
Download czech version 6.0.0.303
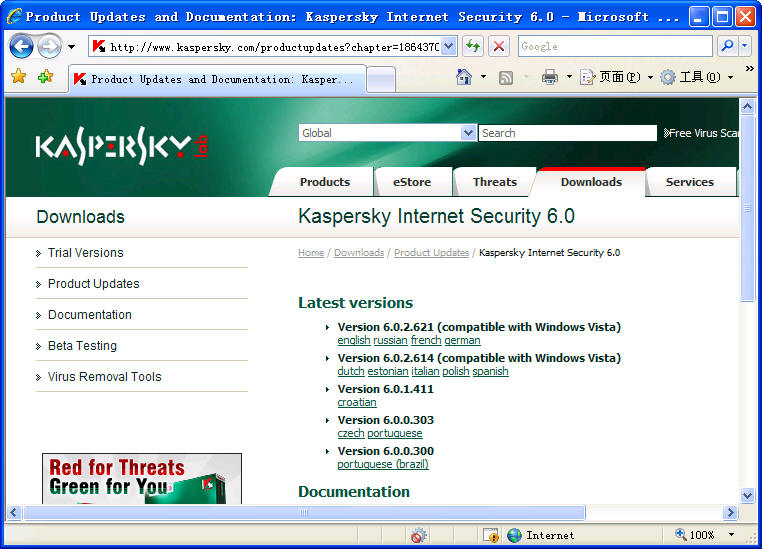coord(351,433)
